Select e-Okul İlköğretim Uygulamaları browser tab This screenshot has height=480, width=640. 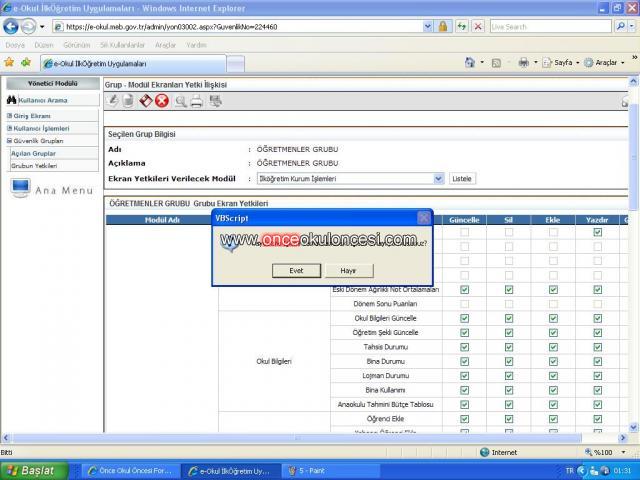click(x=133, y=64)
